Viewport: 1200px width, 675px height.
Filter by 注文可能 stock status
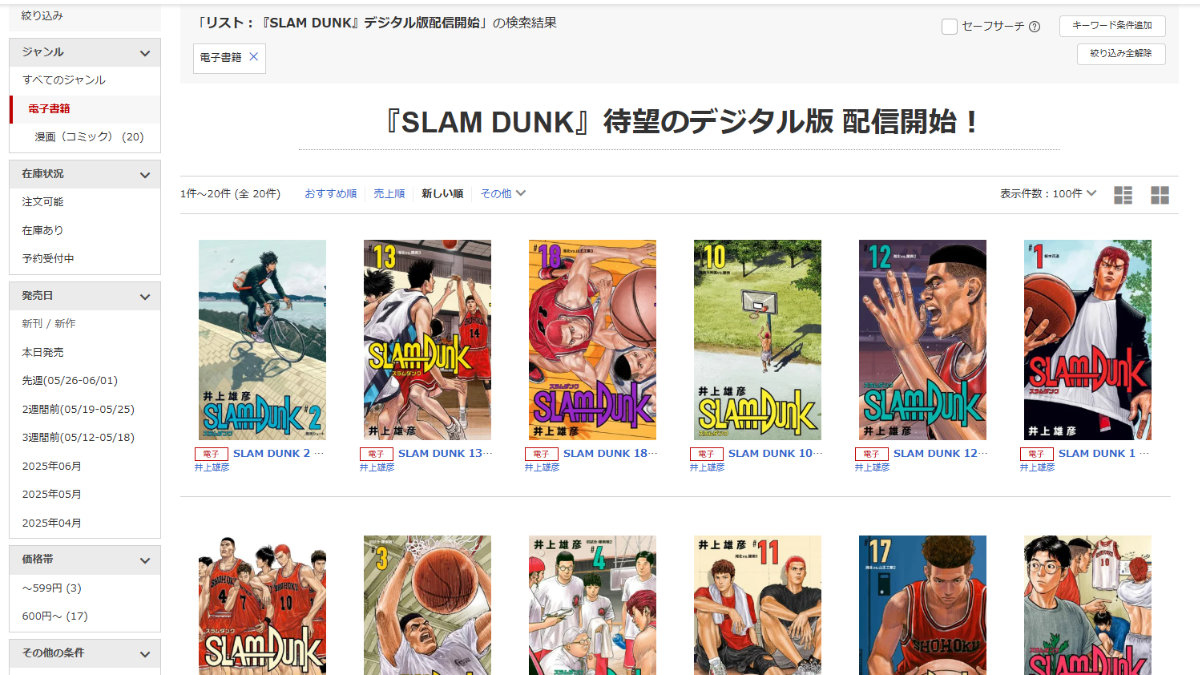[x=43, y=202]
